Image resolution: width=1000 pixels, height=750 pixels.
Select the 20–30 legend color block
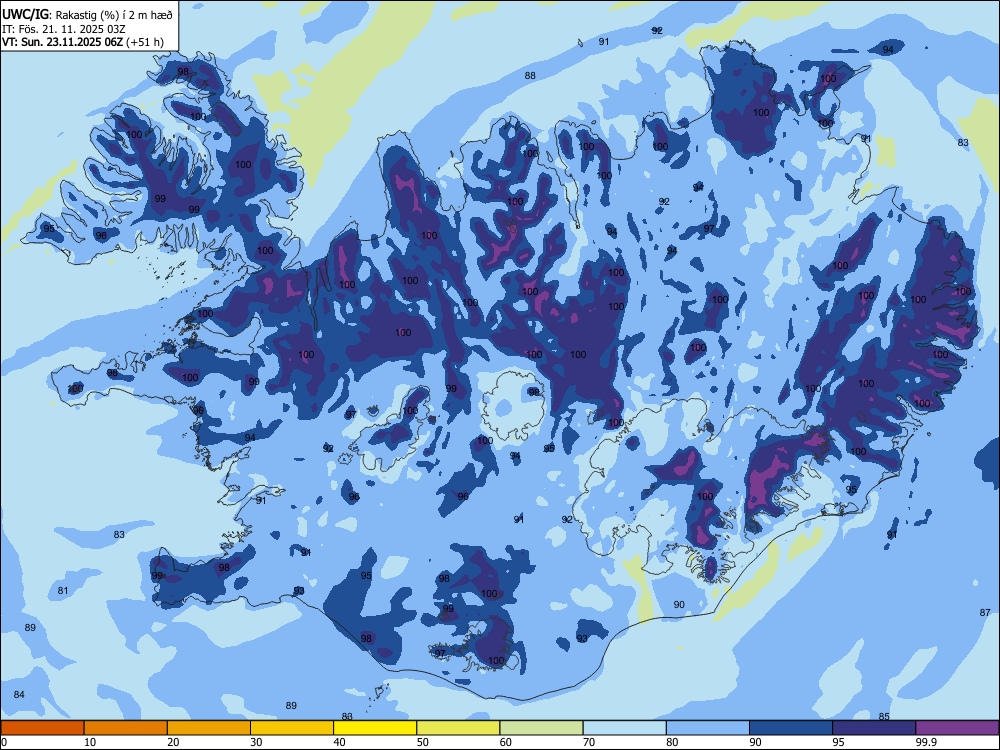click(209, 728)
